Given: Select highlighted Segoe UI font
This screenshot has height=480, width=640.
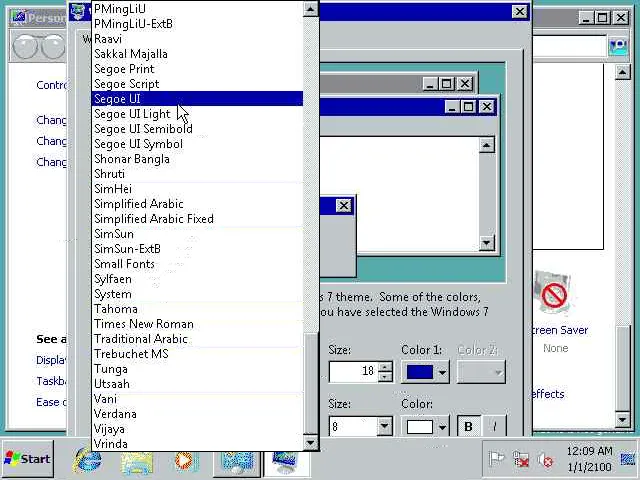Looking at the screenshot, I should pyautogui.click(x=198, y=99).
